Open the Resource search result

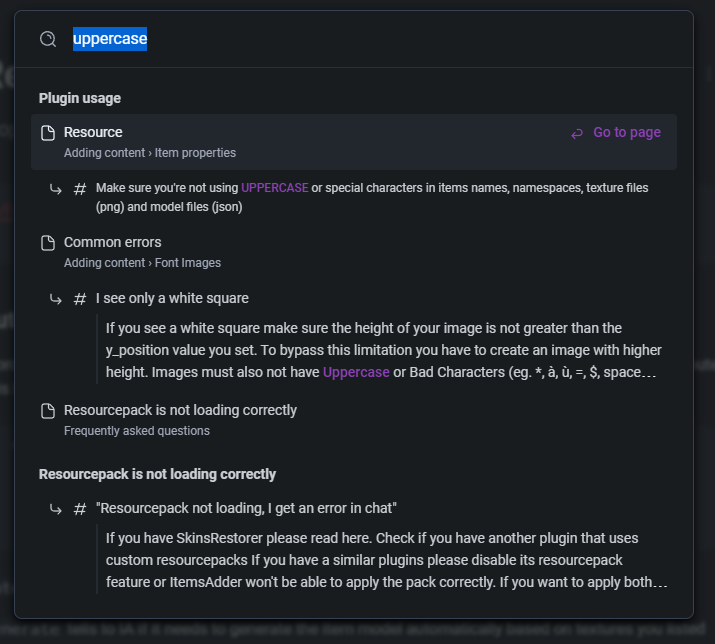93,132
